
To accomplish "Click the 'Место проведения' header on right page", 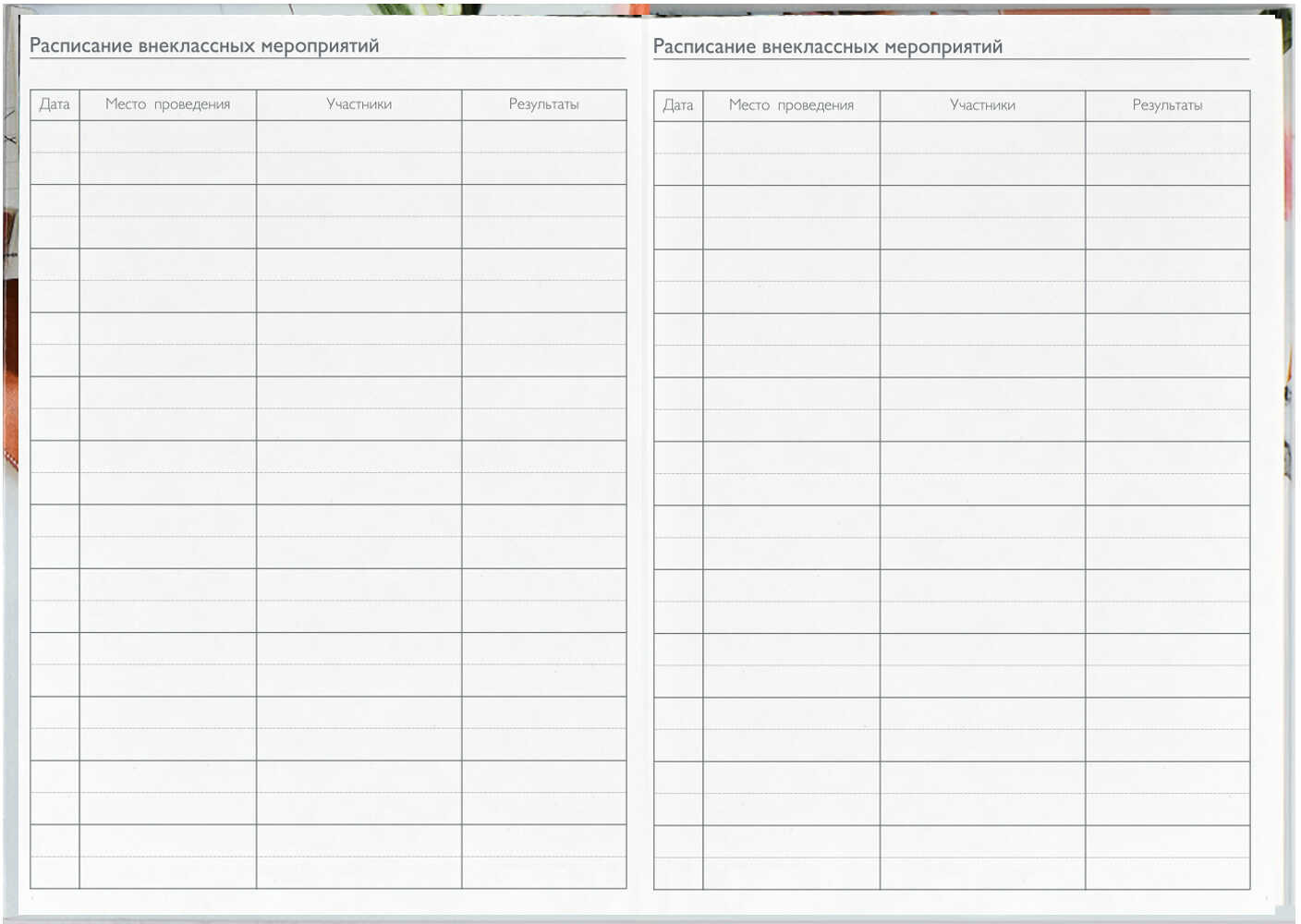I will tap(791, 105).
